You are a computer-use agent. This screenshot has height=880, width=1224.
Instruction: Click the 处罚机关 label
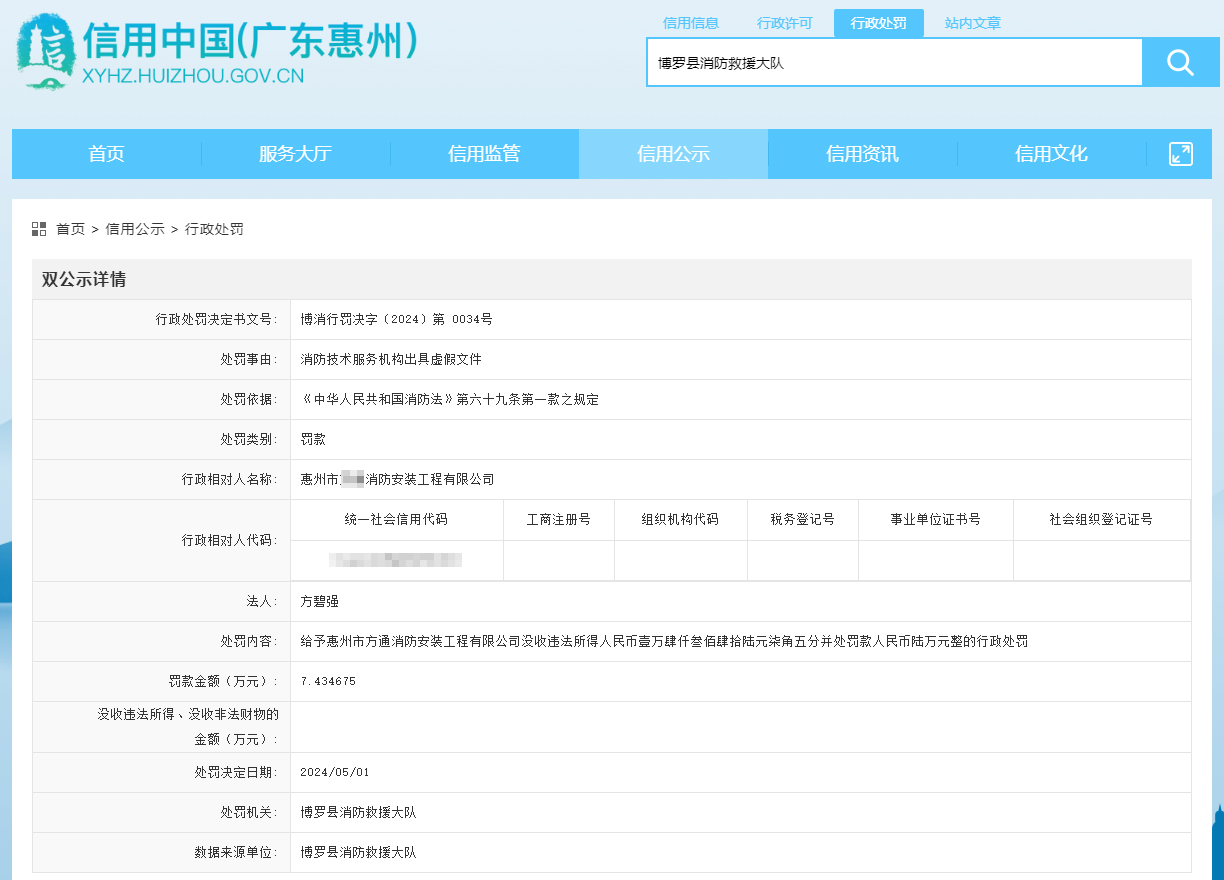point(250,813)
